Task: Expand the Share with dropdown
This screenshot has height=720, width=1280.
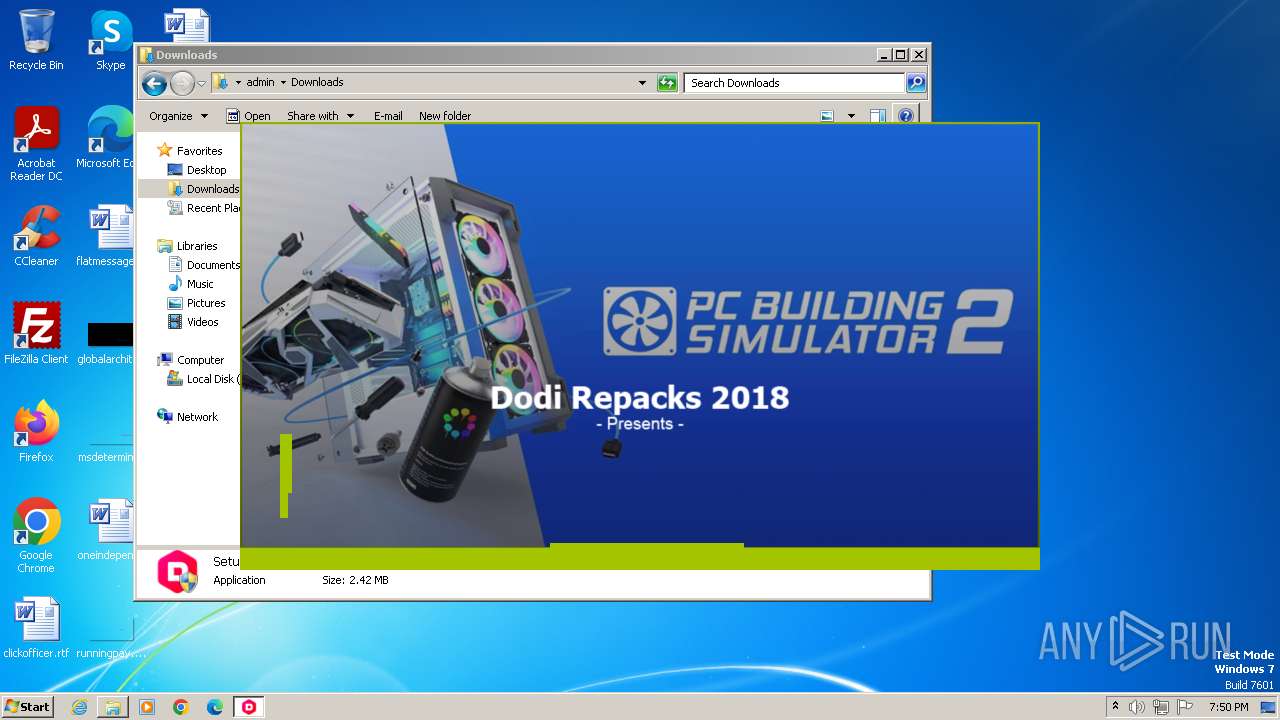Action: click(x=320, y=116)
